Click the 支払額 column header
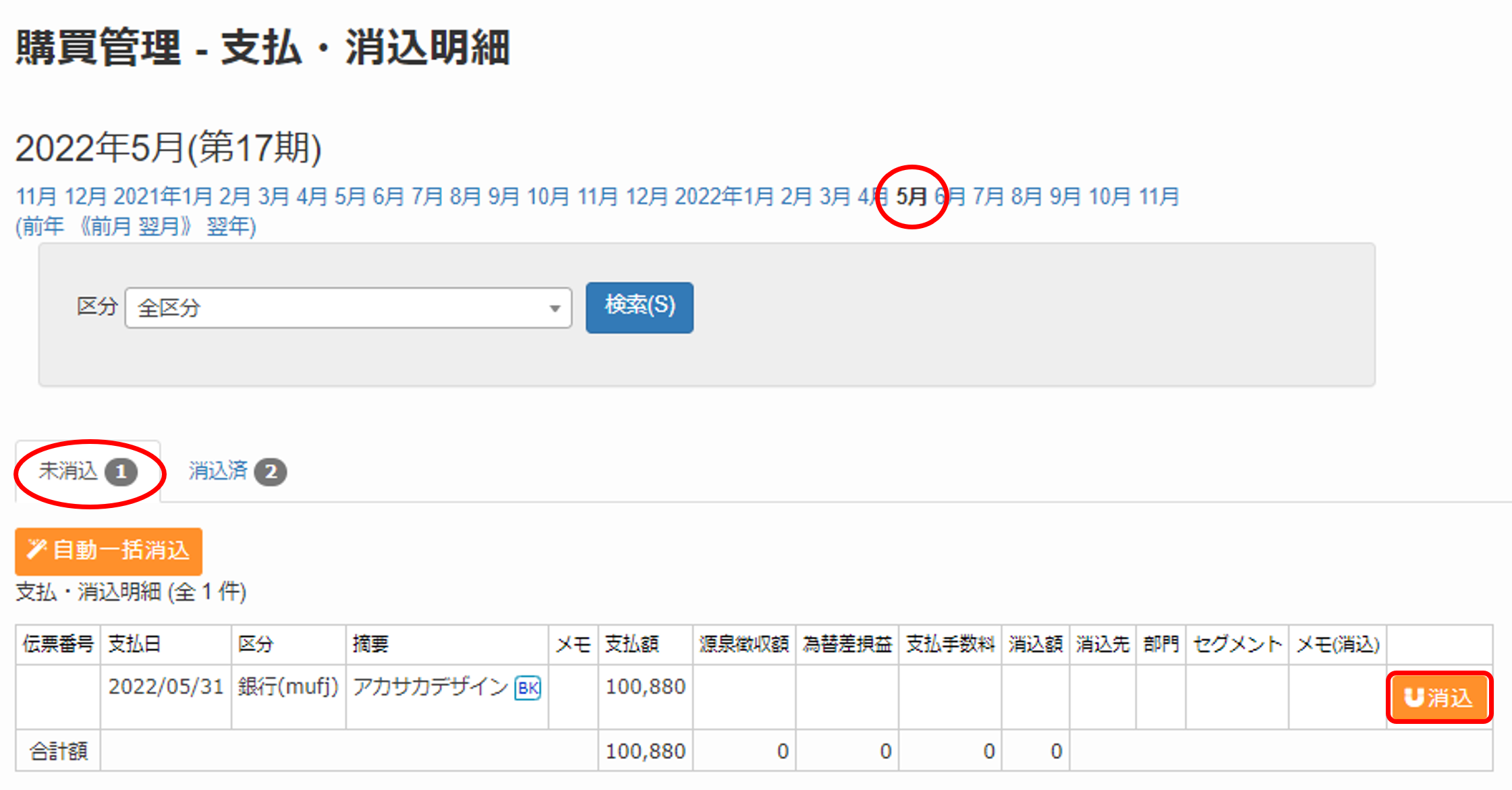1512x790 pixels. point(632,644)
